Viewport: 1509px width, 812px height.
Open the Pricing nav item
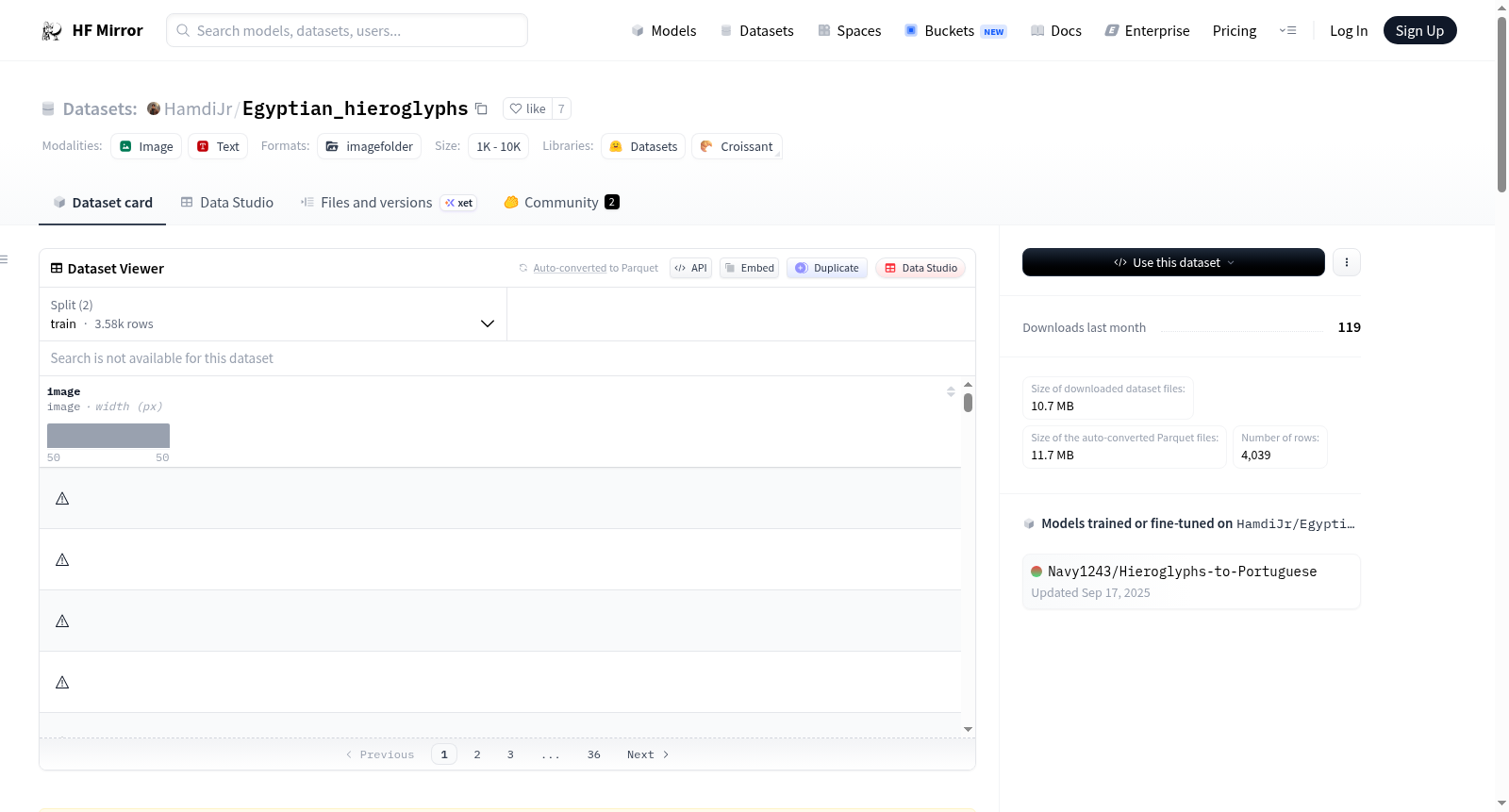point(1235,31)
